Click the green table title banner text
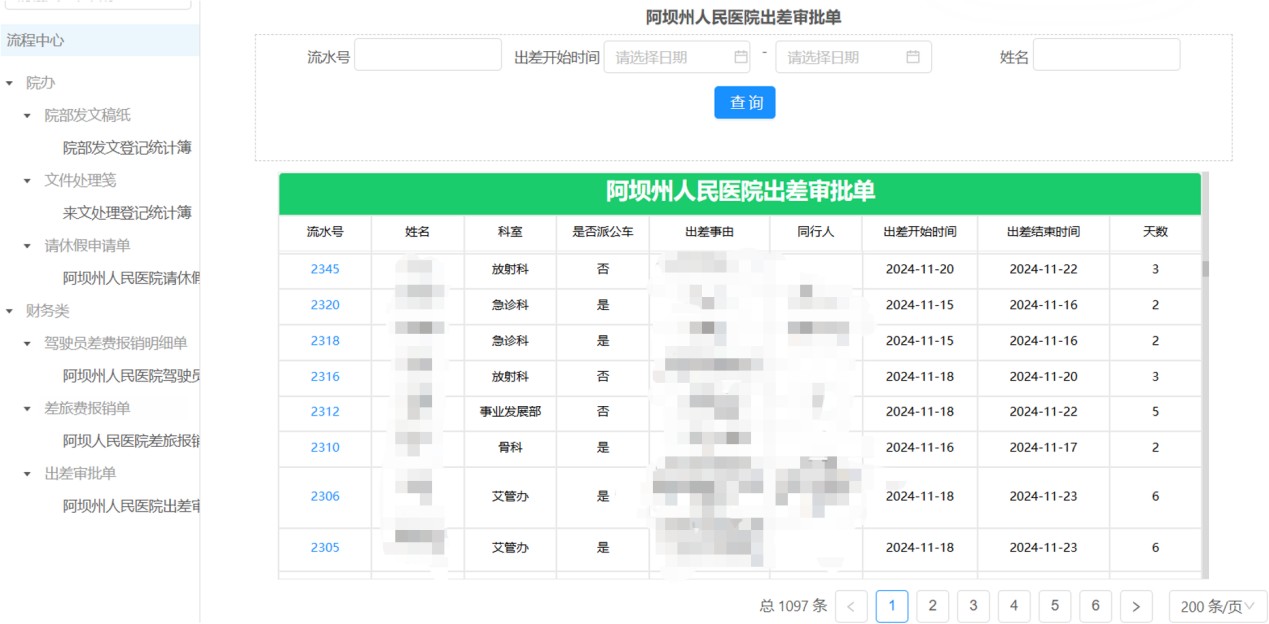Viewport: 1269px width, 624px height. click(x=740, y=192)
